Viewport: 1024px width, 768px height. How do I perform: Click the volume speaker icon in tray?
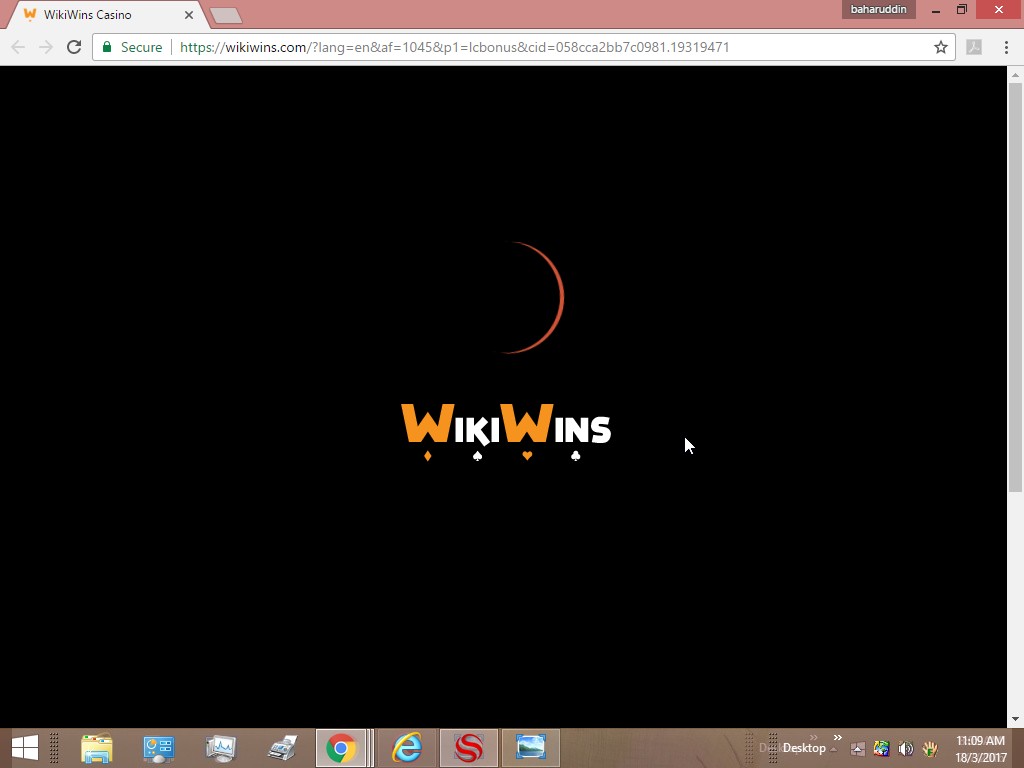click(x=906, y=748)
